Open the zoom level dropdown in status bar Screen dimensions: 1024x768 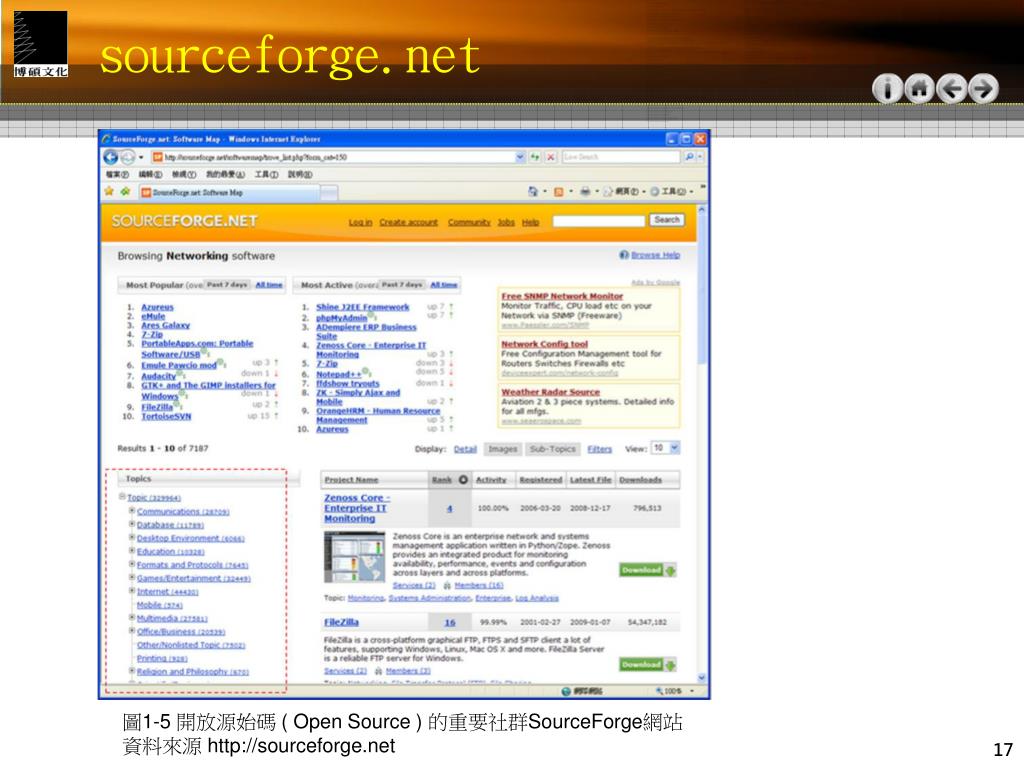click(692, 691)
